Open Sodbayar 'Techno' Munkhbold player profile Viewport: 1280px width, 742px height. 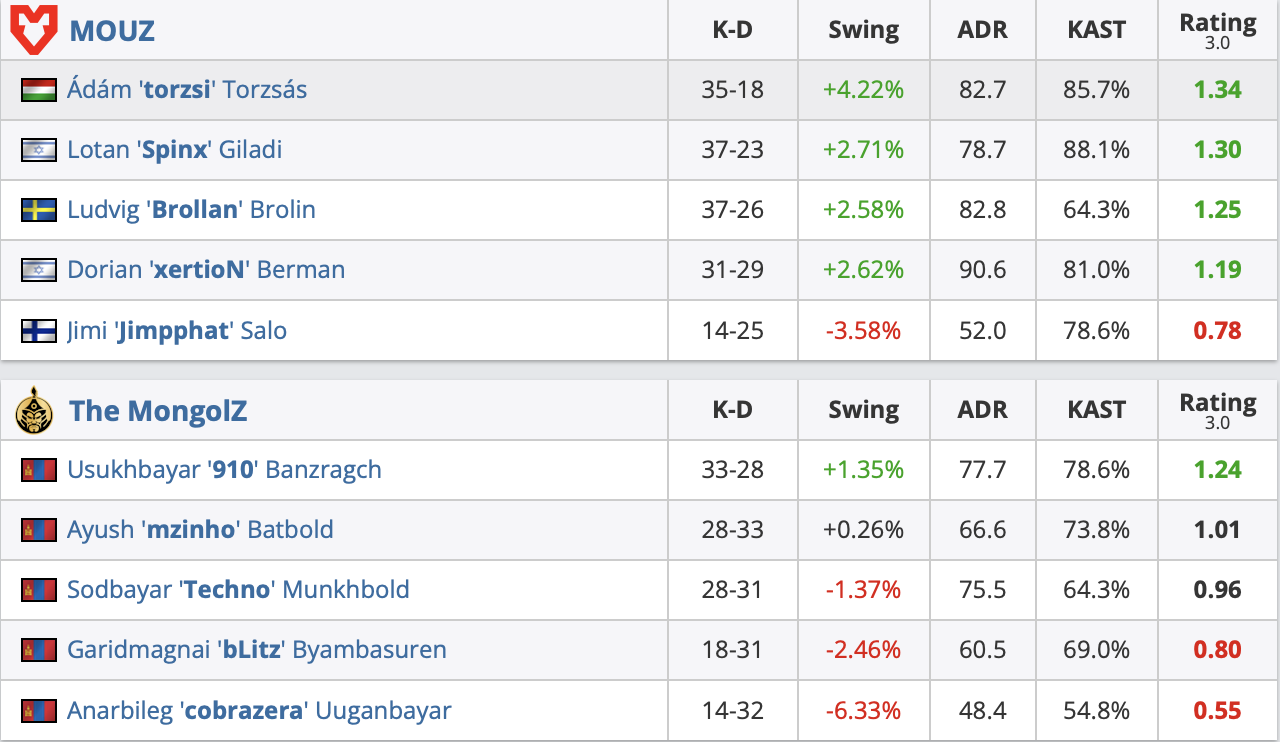[x=238, y=590]
